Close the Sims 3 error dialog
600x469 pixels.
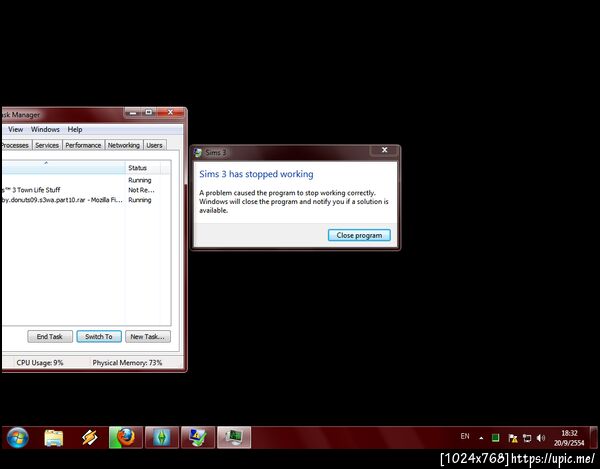point(385,150)
